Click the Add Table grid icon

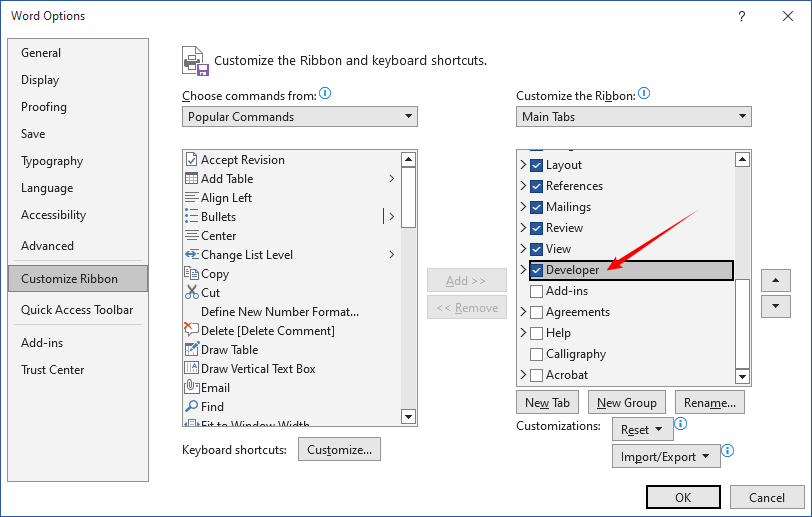[192, 179]
